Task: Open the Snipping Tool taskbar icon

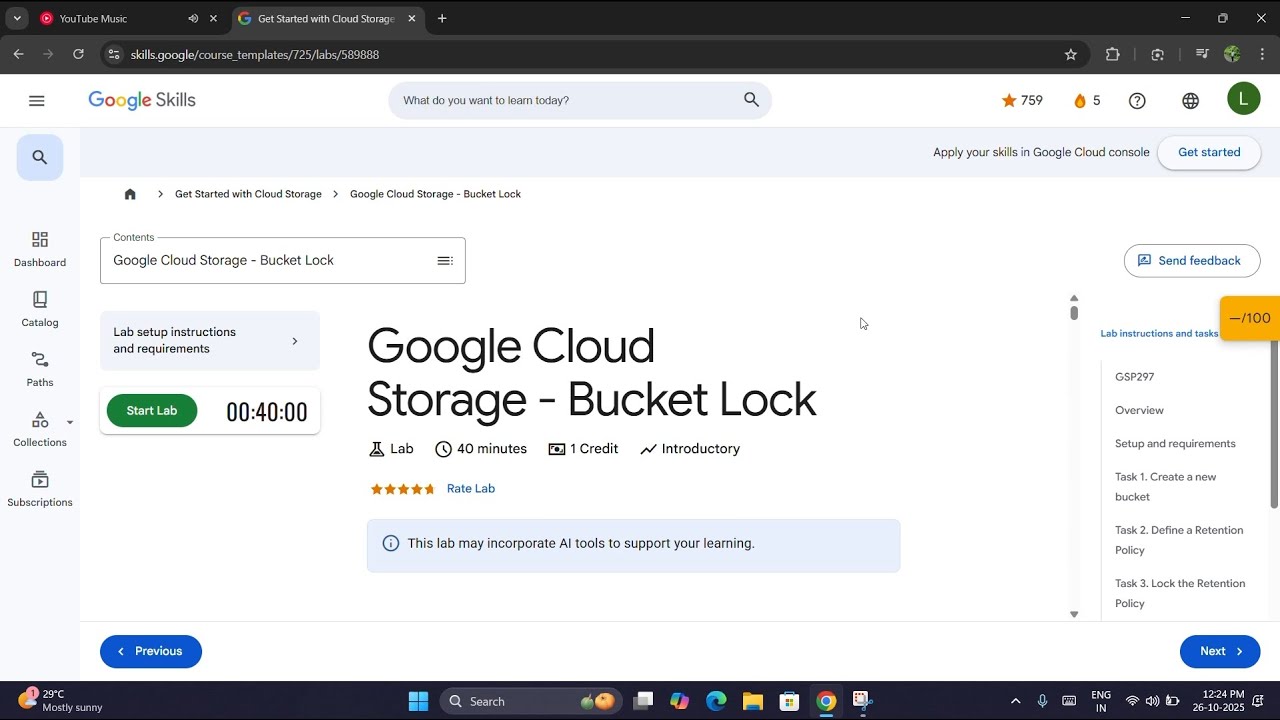Action: 862,701
